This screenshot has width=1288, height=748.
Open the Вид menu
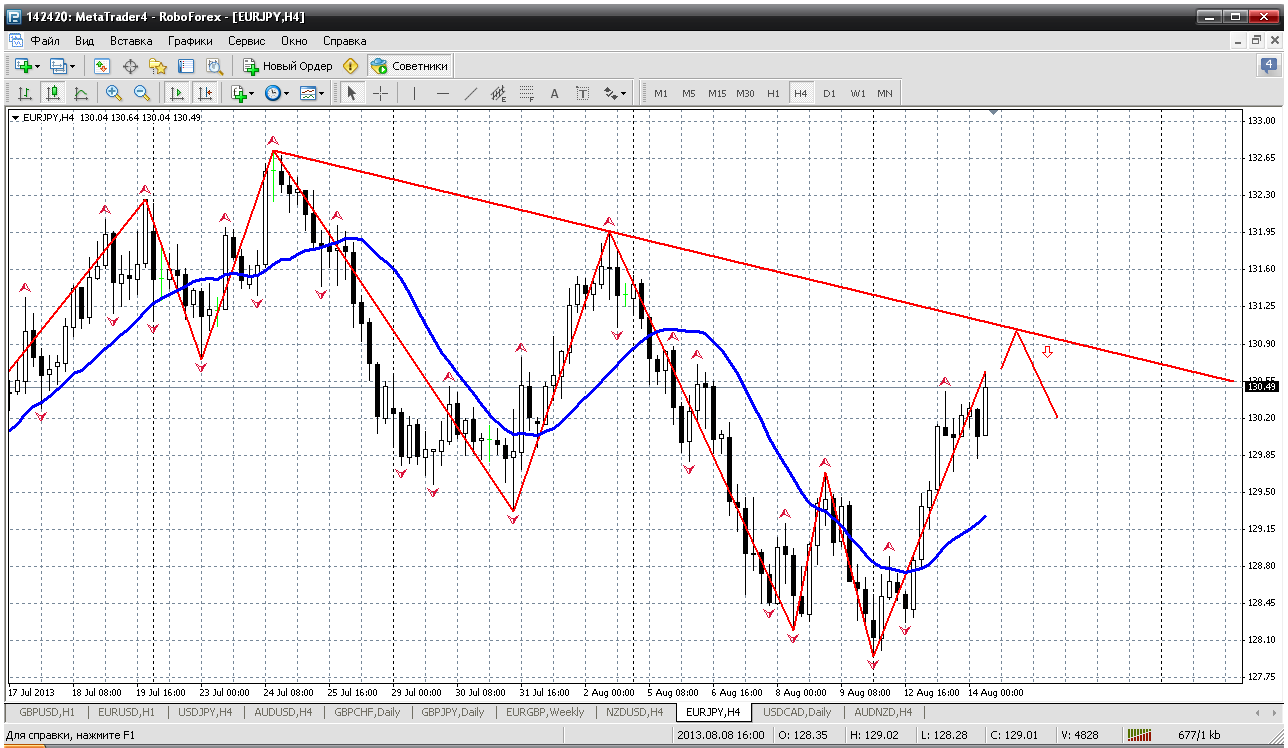point(84,41)
